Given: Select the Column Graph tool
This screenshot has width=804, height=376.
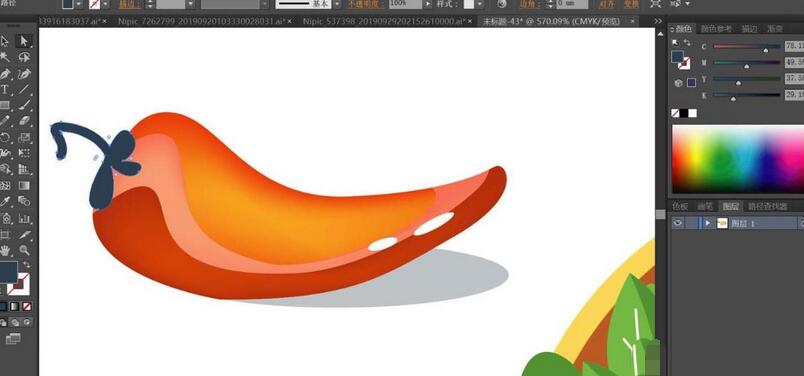Looking at the screenshot, I should tap(24, 218).
